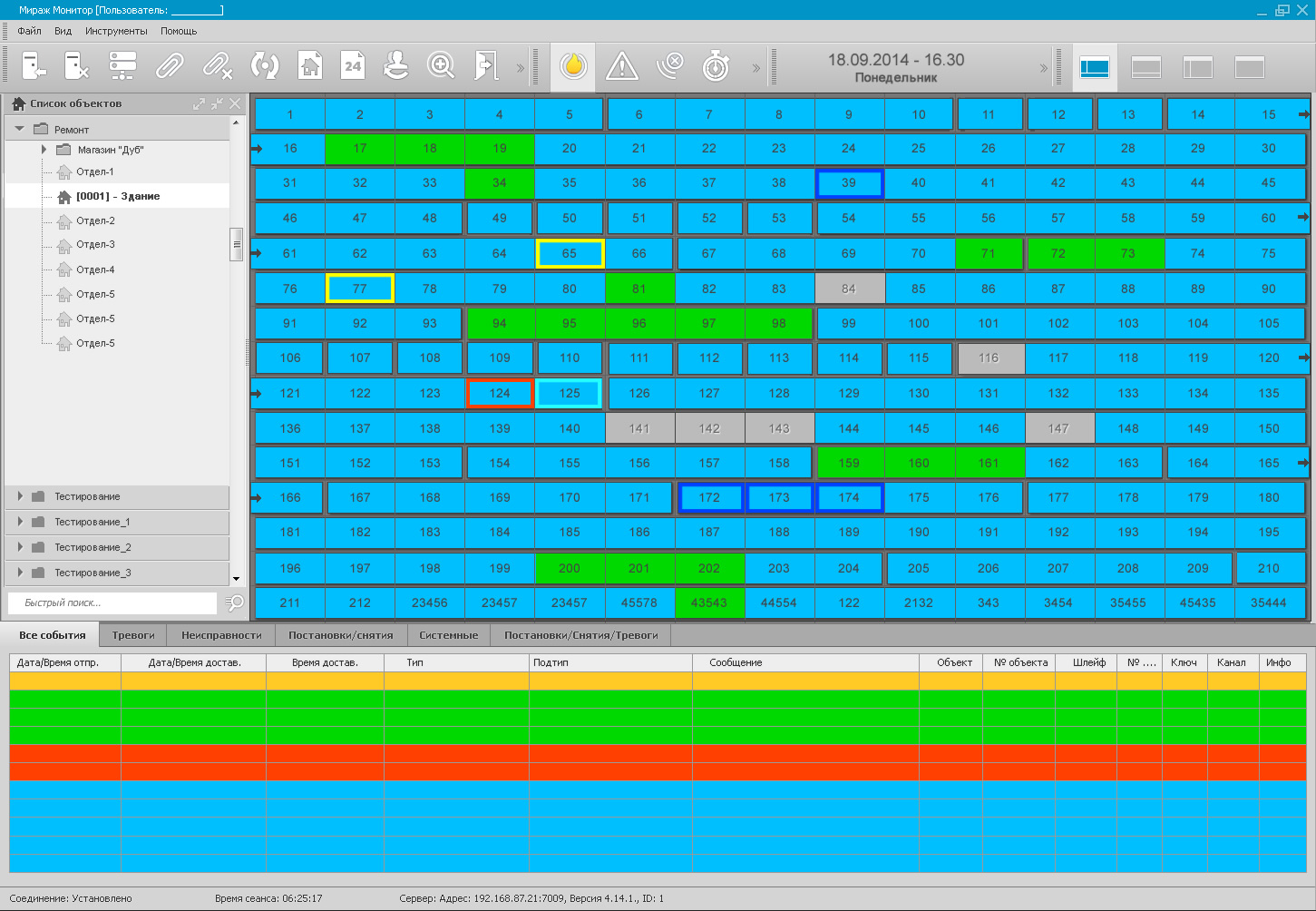Image resolution: width=1316 pixels, height=911 pixels.
Task: Click the server network icon in toolbar
Action: (x=122, y=66)
